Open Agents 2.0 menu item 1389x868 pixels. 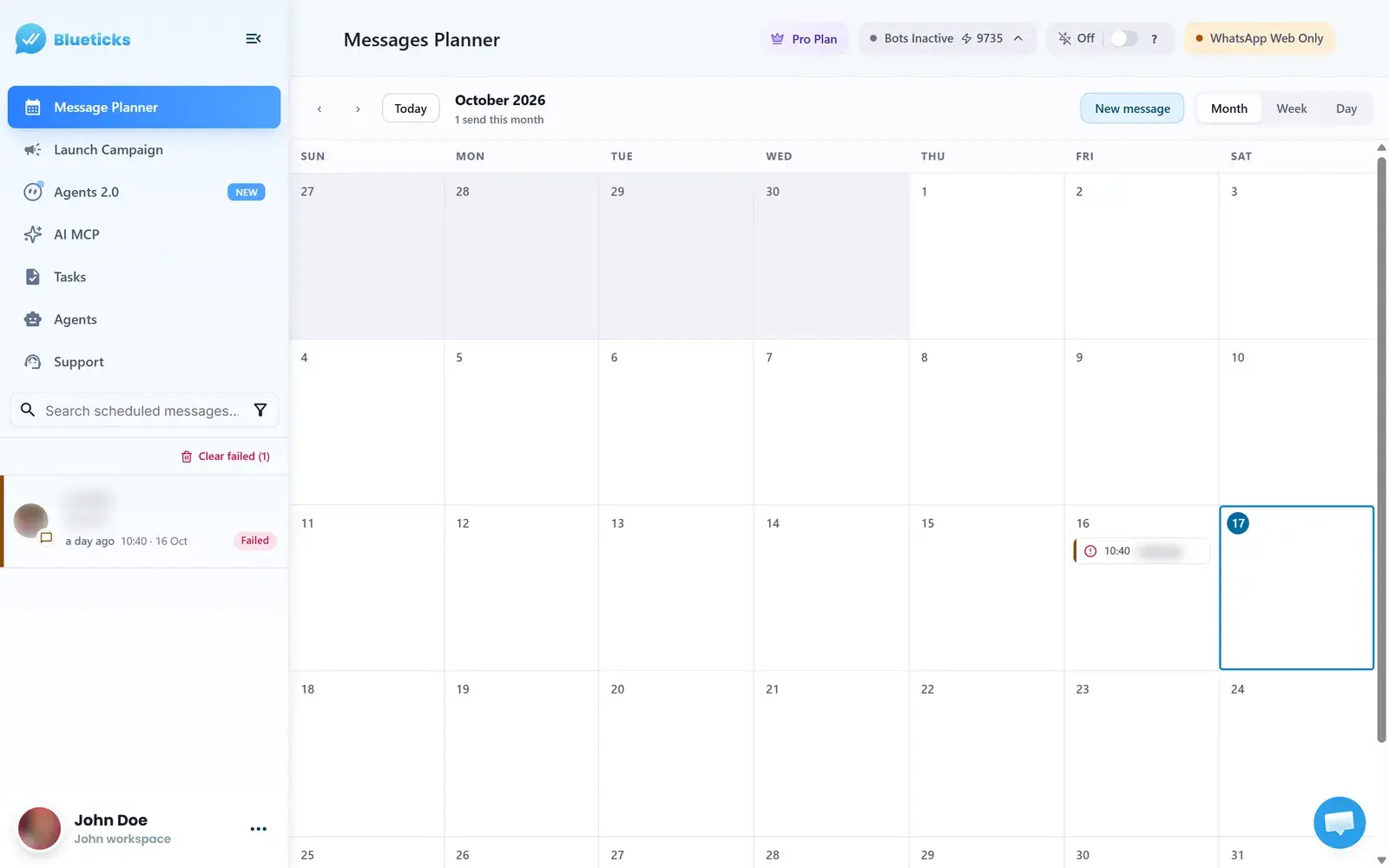click(144, 192)
